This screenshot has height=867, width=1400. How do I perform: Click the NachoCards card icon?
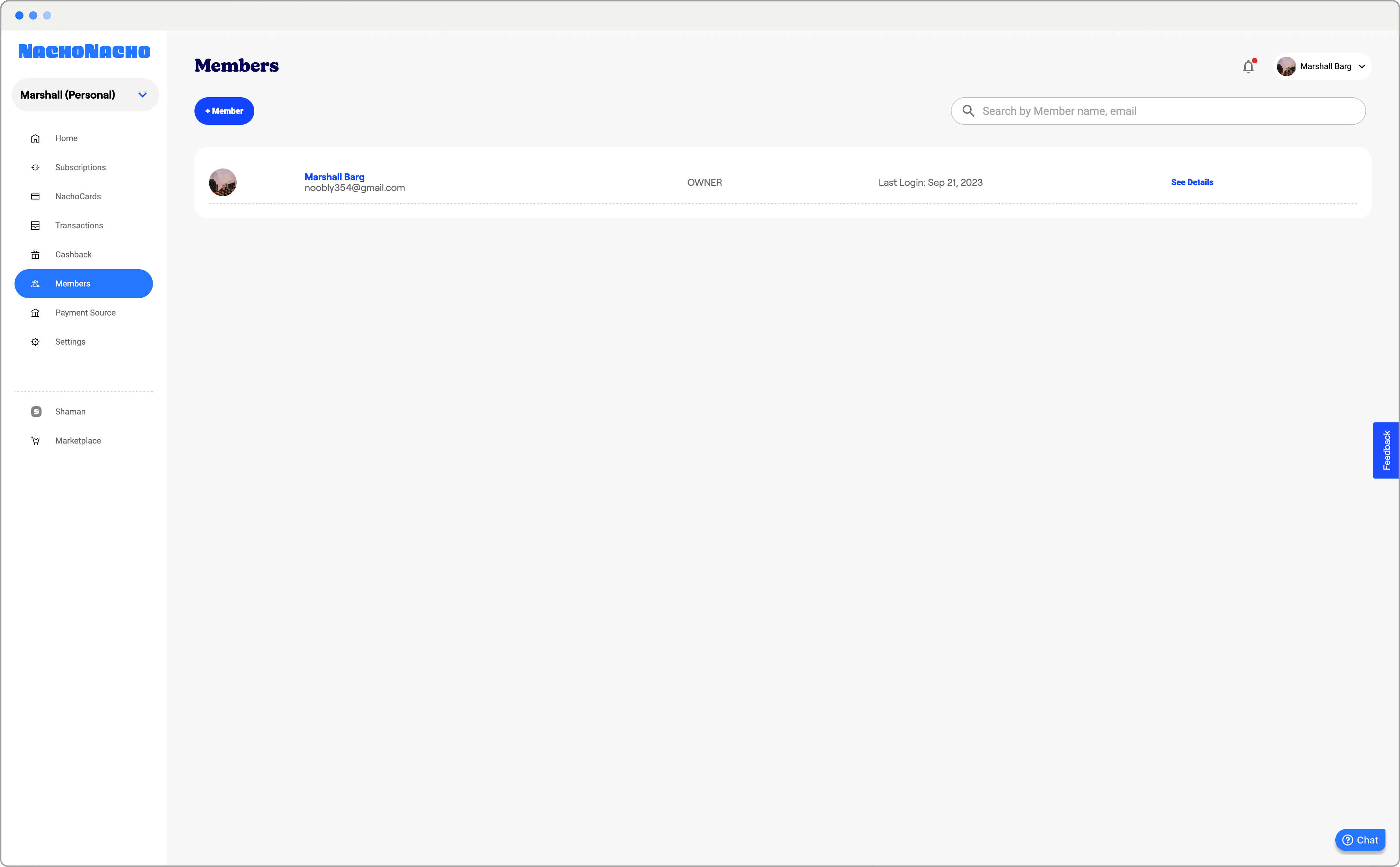35,197
